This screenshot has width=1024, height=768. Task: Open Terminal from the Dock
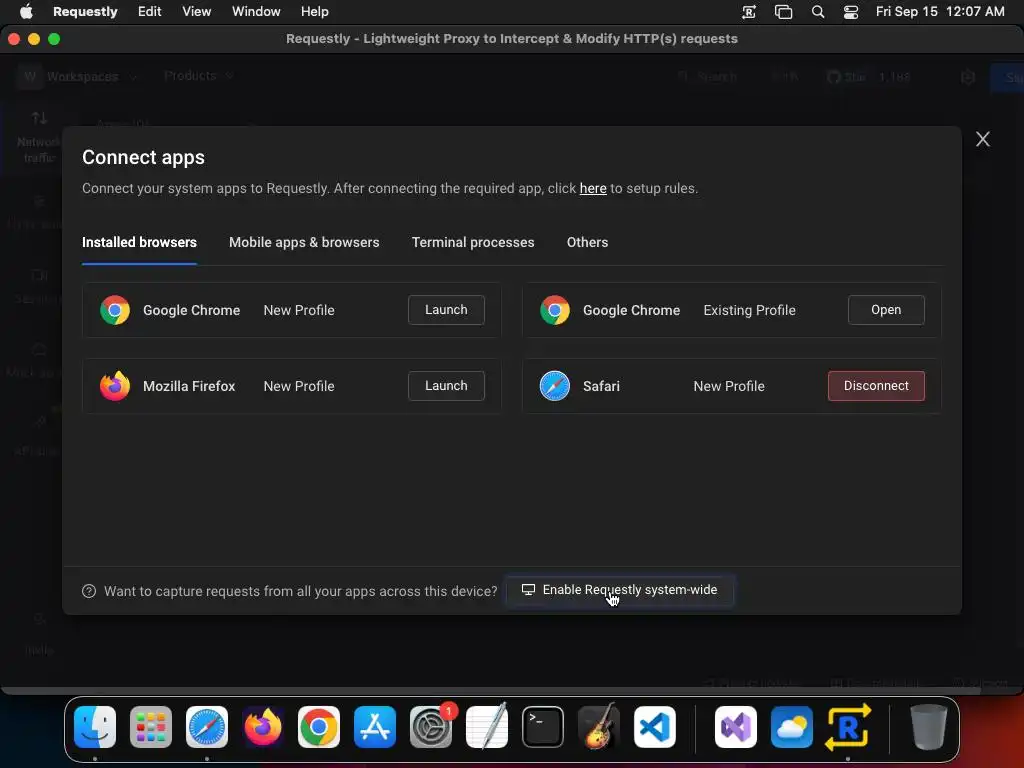click(543, 727)
